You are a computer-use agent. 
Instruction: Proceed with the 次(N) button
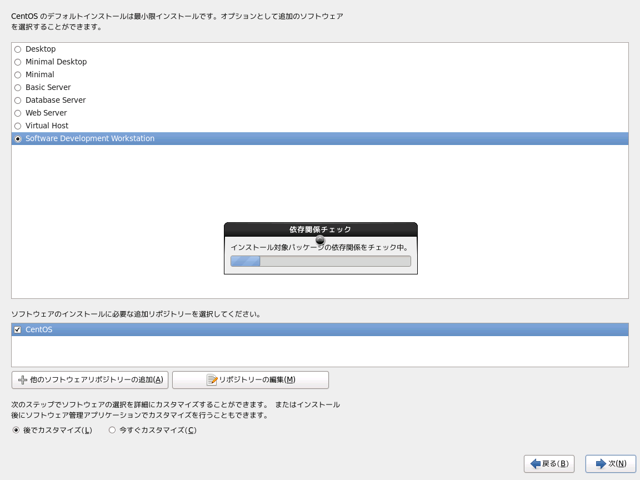click(611, 464)
